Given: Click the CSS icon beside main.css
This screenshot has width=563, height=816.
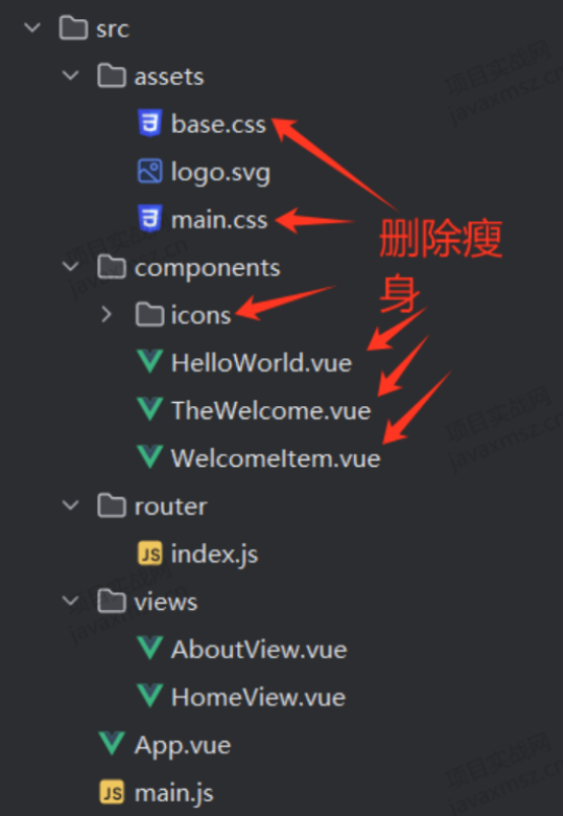Looking at the screenshot, I should tap(150, 219).
